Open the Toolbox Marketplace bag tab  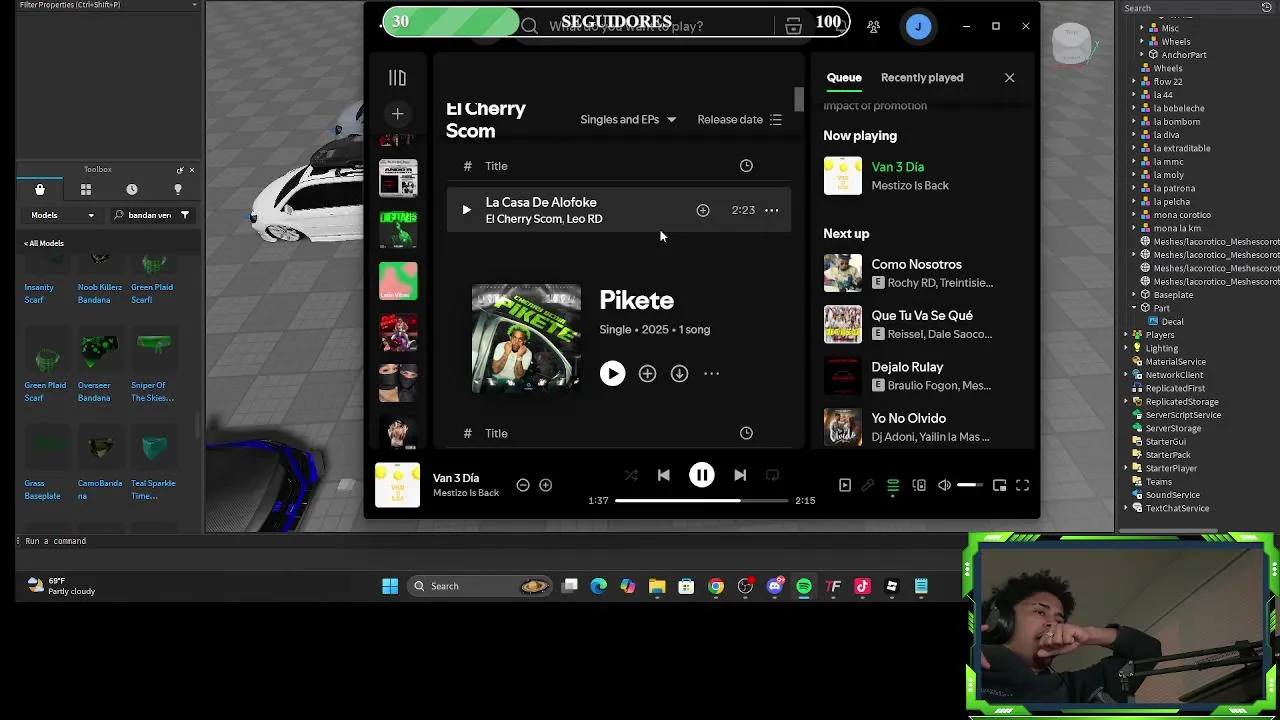tap(40, 189)
